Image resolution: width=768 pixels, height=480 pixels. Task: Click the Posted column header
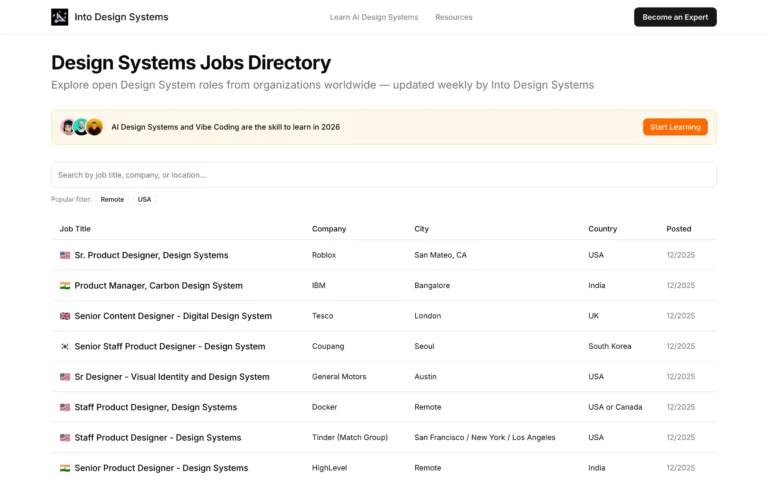[x=678, y=229]
